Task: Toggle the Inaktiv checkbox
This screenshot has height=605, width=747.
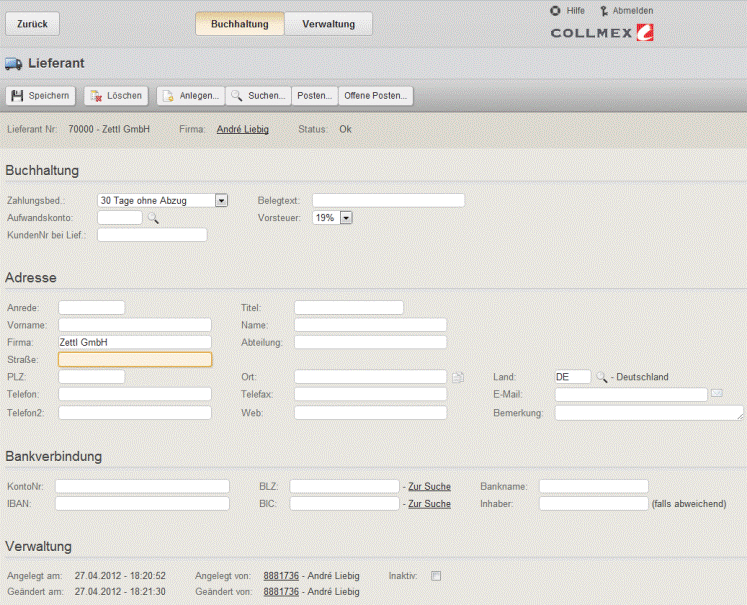Action: (436, 576)
